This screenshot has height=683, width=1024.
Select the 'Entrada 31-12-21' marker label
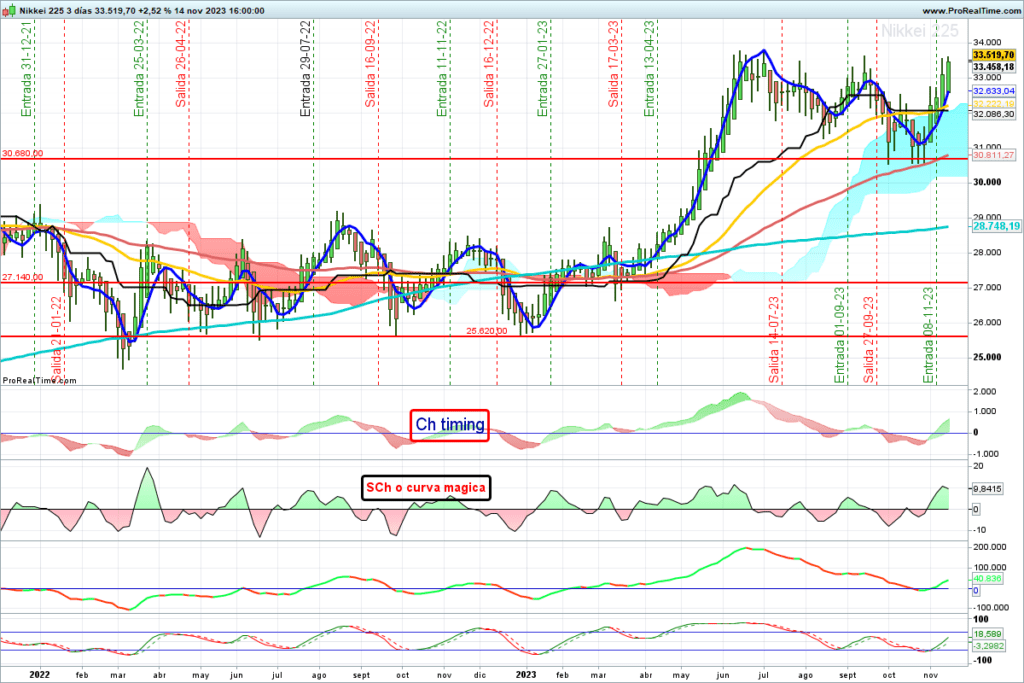(26, 69)
